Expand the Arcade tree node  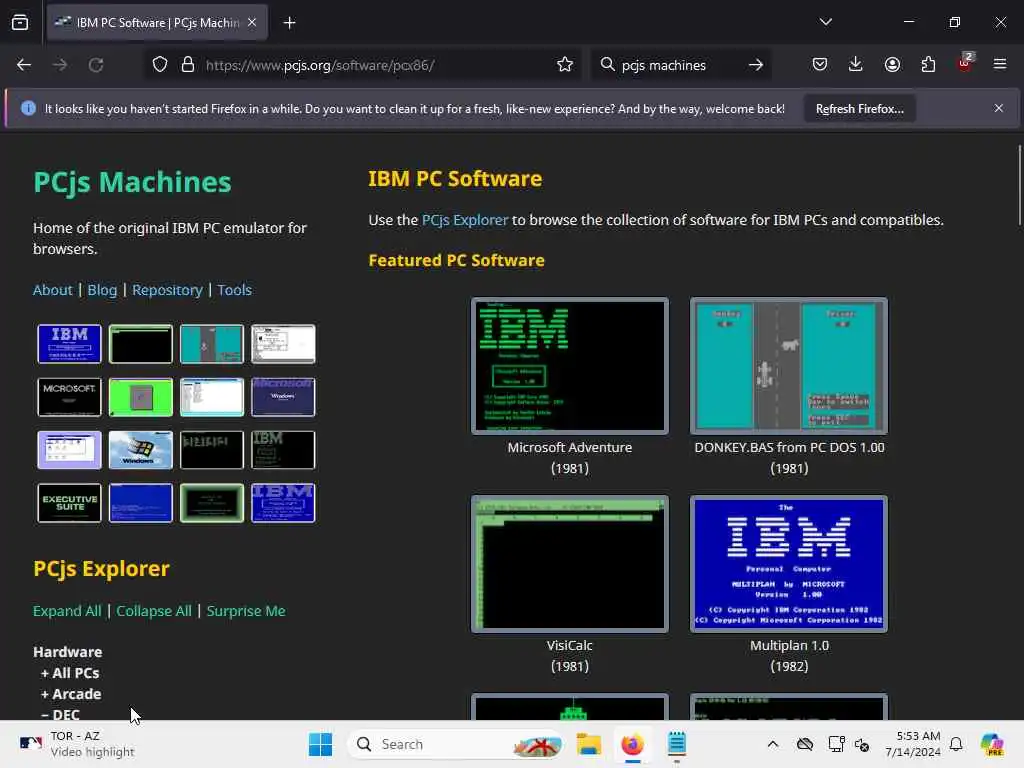[x=71, y=694]
